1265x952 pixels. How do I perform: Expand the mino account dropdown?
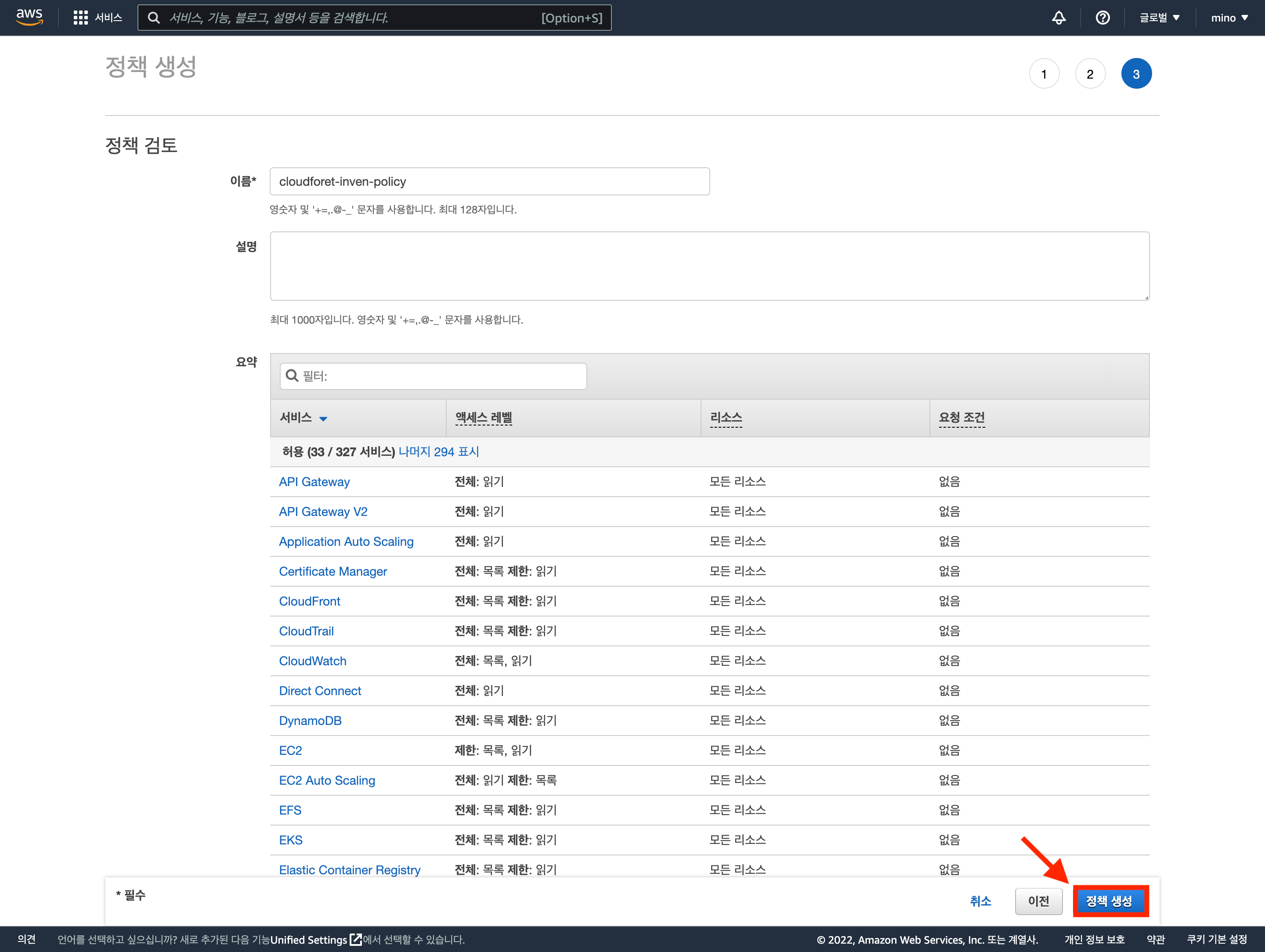(1229, 18)
